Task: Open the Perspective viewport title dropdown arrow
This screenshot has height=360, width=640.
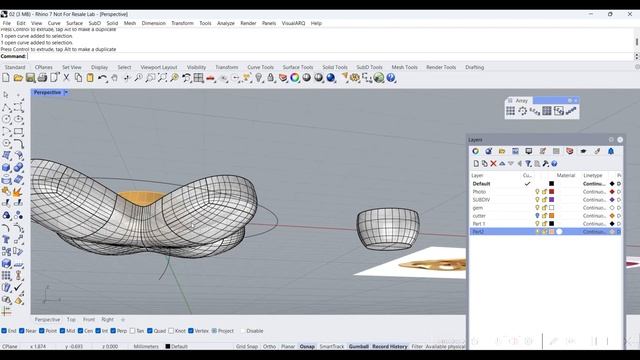Action: coord(66,93)
